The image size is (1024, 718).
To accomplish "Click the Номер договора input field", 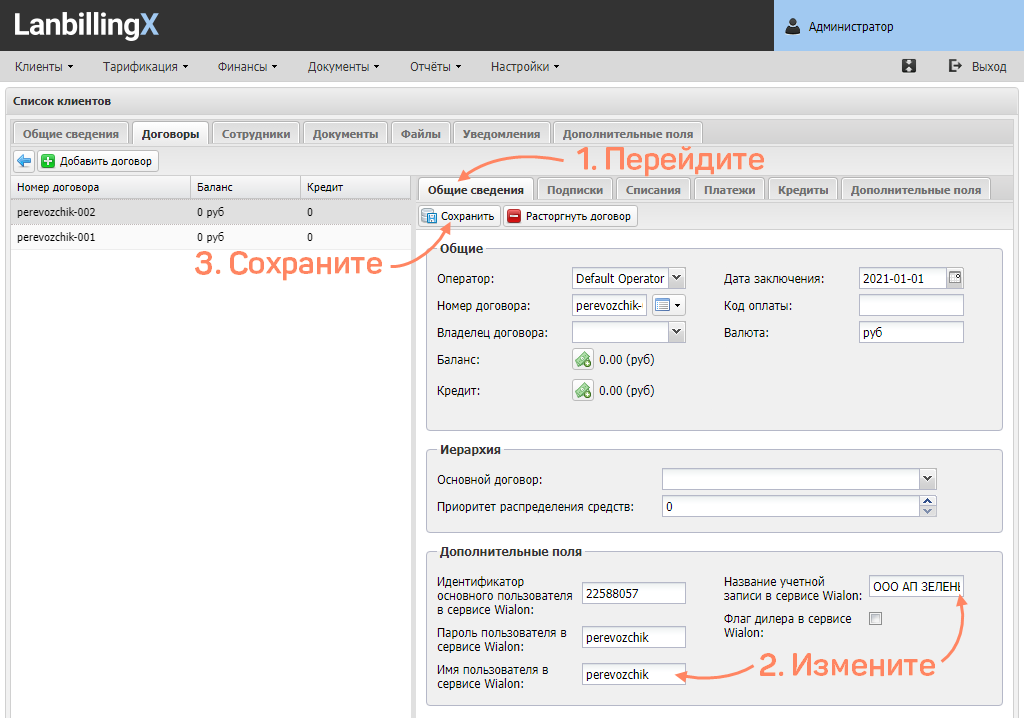I will click(609, 305).
